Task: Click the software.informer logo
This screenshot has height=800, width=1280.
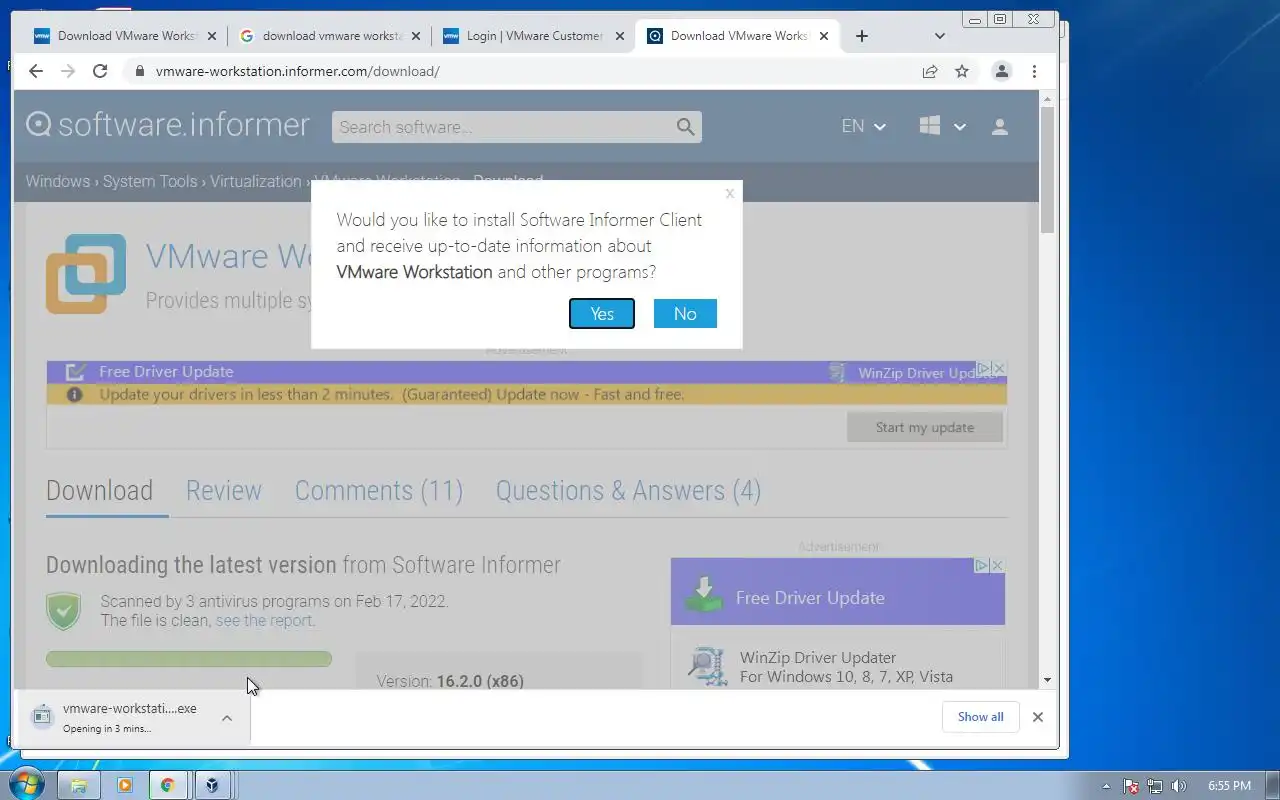Action: coord(168,125)
